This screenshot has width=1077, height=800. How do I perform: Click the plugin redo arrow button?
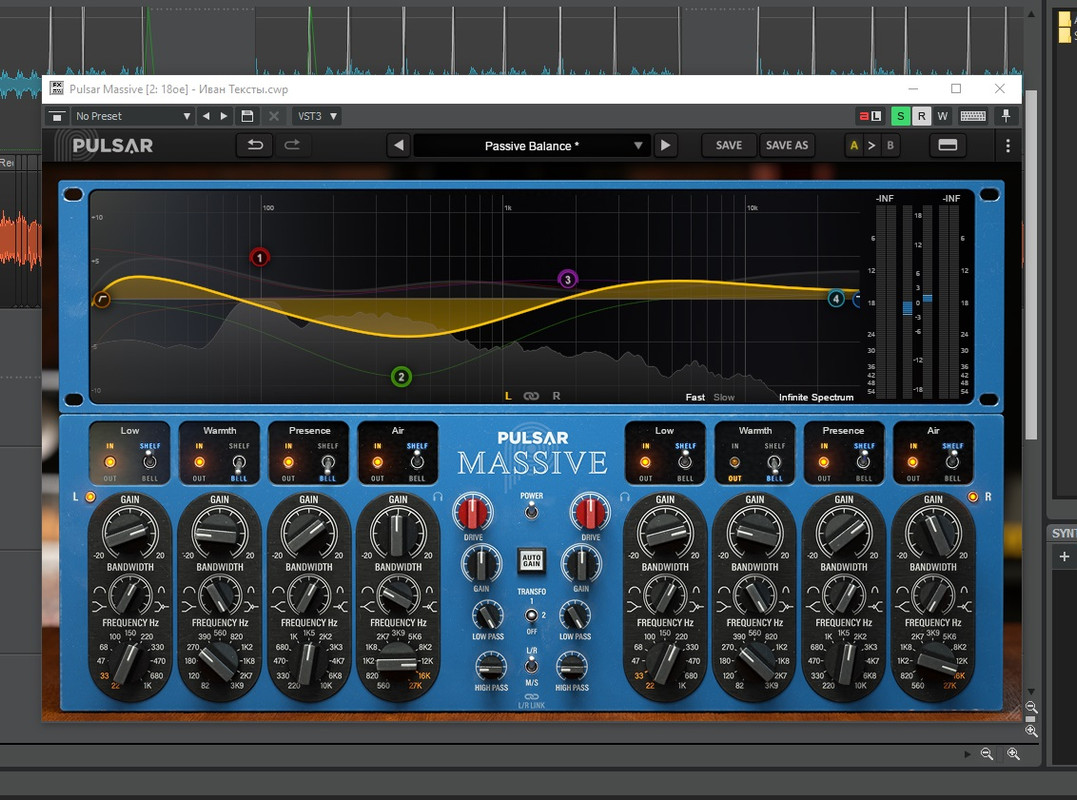point(292,145)
